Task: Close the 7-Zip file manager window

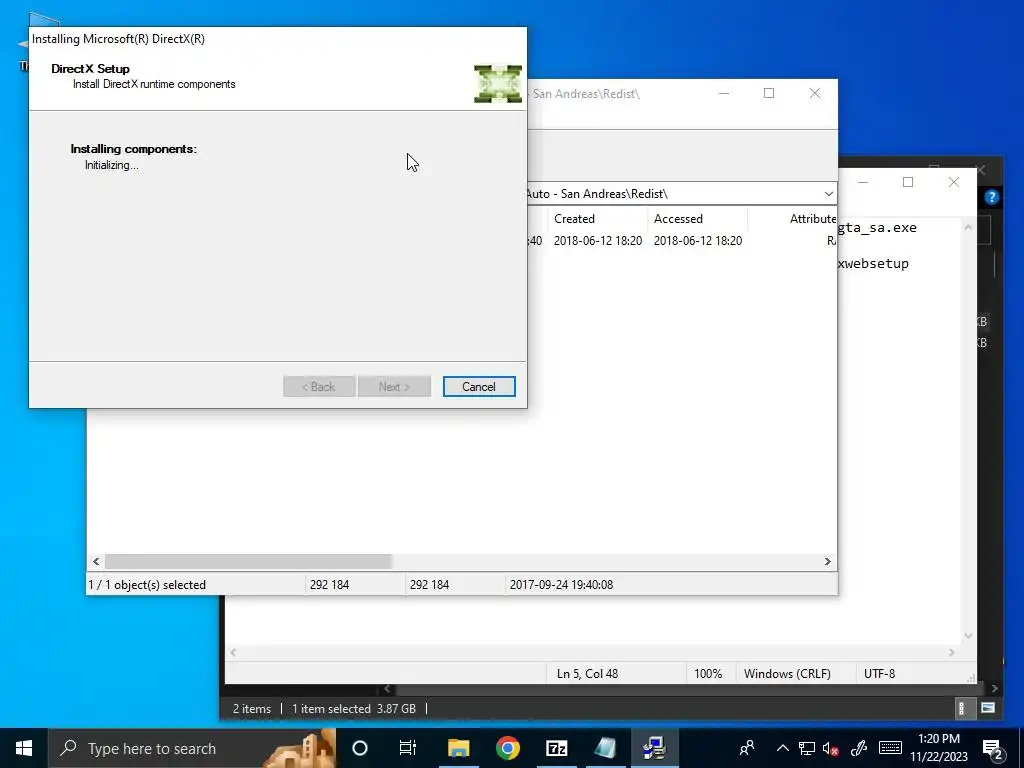Action: (815, 93)
